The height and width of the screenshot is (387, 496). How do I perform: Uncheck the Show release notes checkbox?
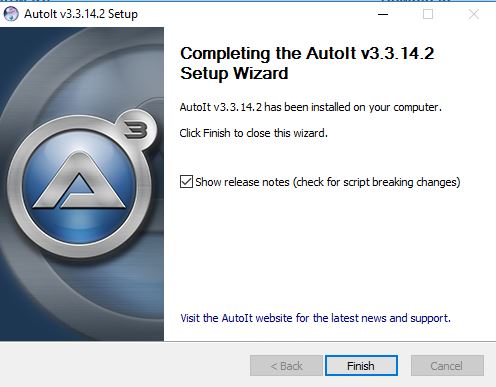coord(186,182)
